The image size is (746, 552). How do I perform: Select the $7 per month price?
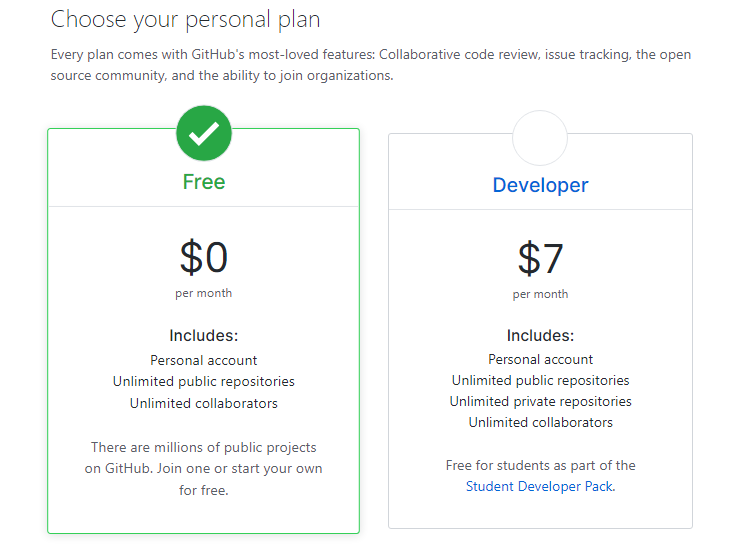pyautogui.click(x=540, y=268)
